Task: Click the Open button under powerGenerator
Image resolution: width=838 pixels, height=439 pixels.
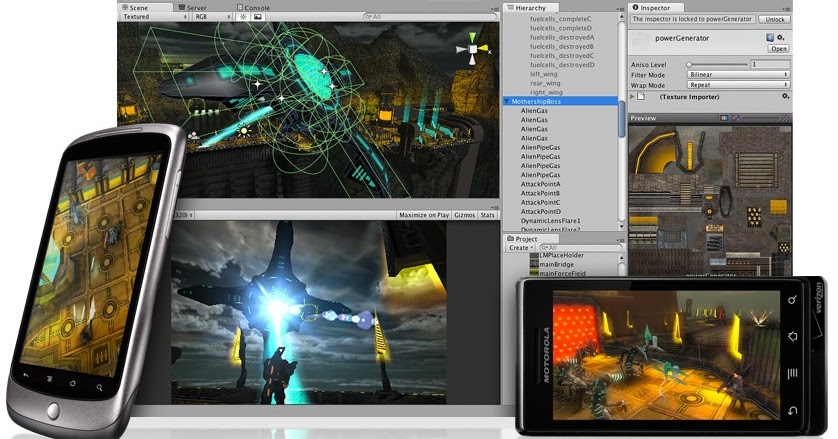Action: click(779, 49)
